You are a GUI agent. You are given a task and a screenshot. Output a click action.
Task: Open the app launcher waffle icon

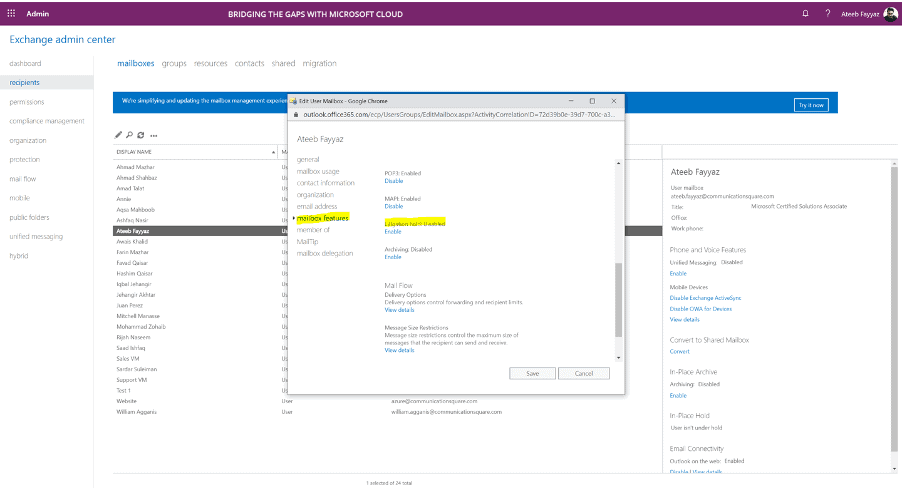[x=11, y=13]
